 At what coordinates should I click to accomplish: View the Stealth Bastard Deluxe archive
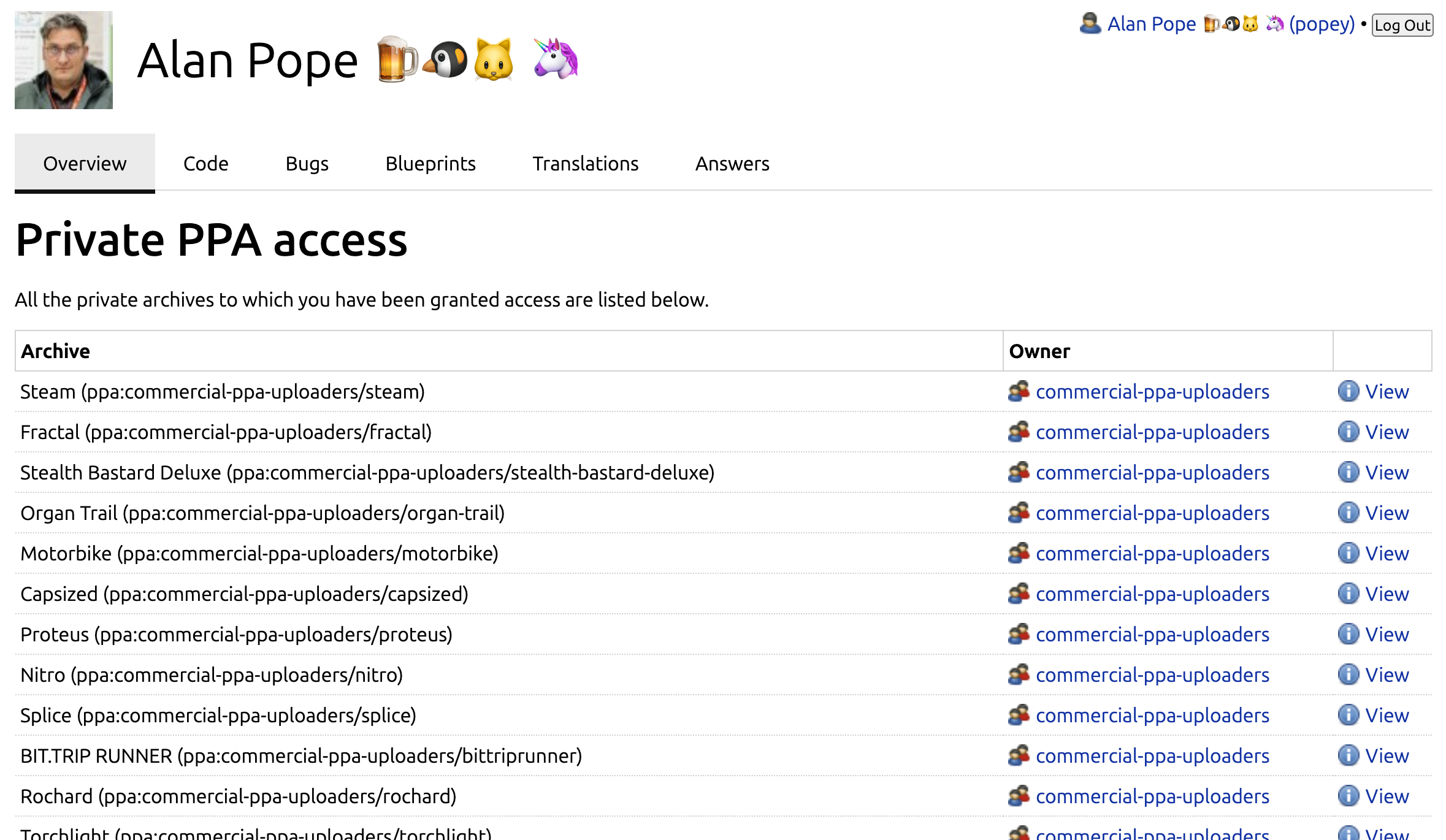pos(1387,472)
